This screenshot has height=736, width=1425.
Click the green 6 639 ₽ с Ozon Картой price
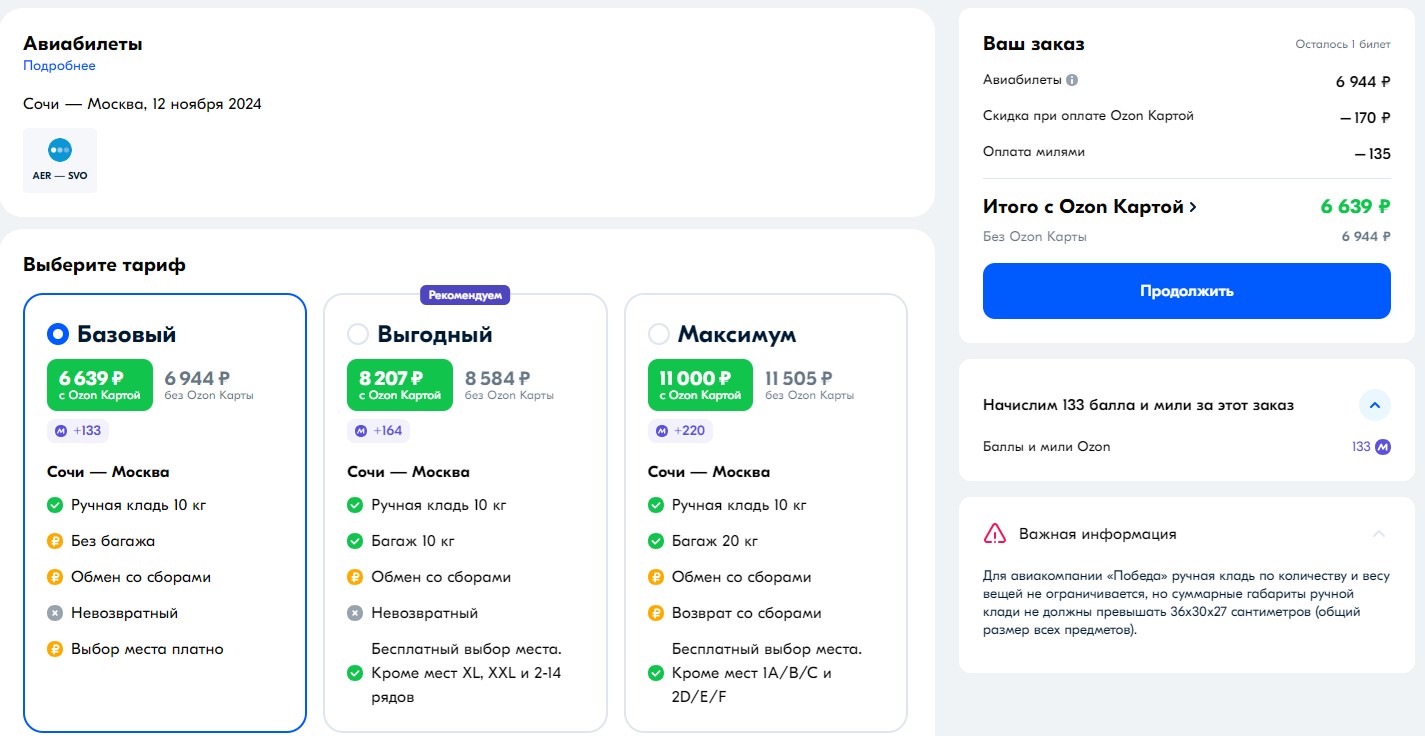tap(100, 385)
